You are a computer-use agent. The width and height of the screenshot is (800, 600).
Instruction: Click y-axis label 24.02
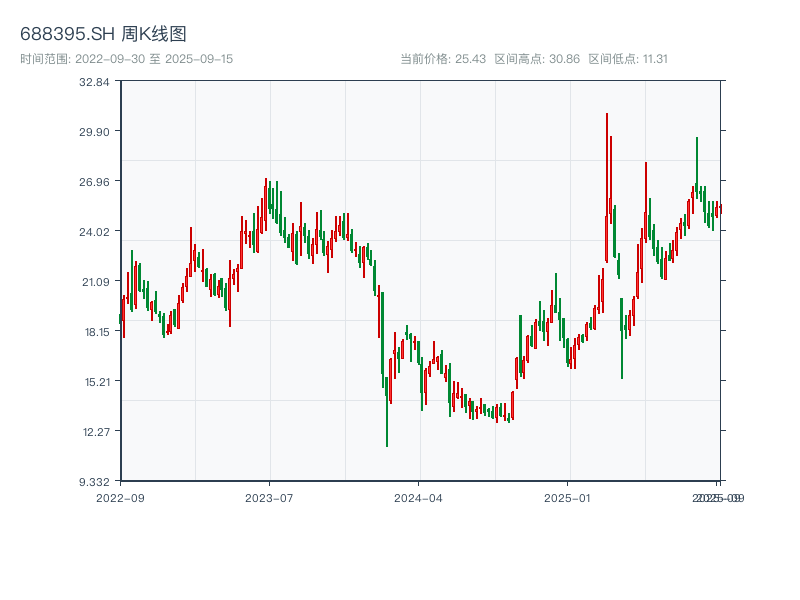click(x=94, y=232)
